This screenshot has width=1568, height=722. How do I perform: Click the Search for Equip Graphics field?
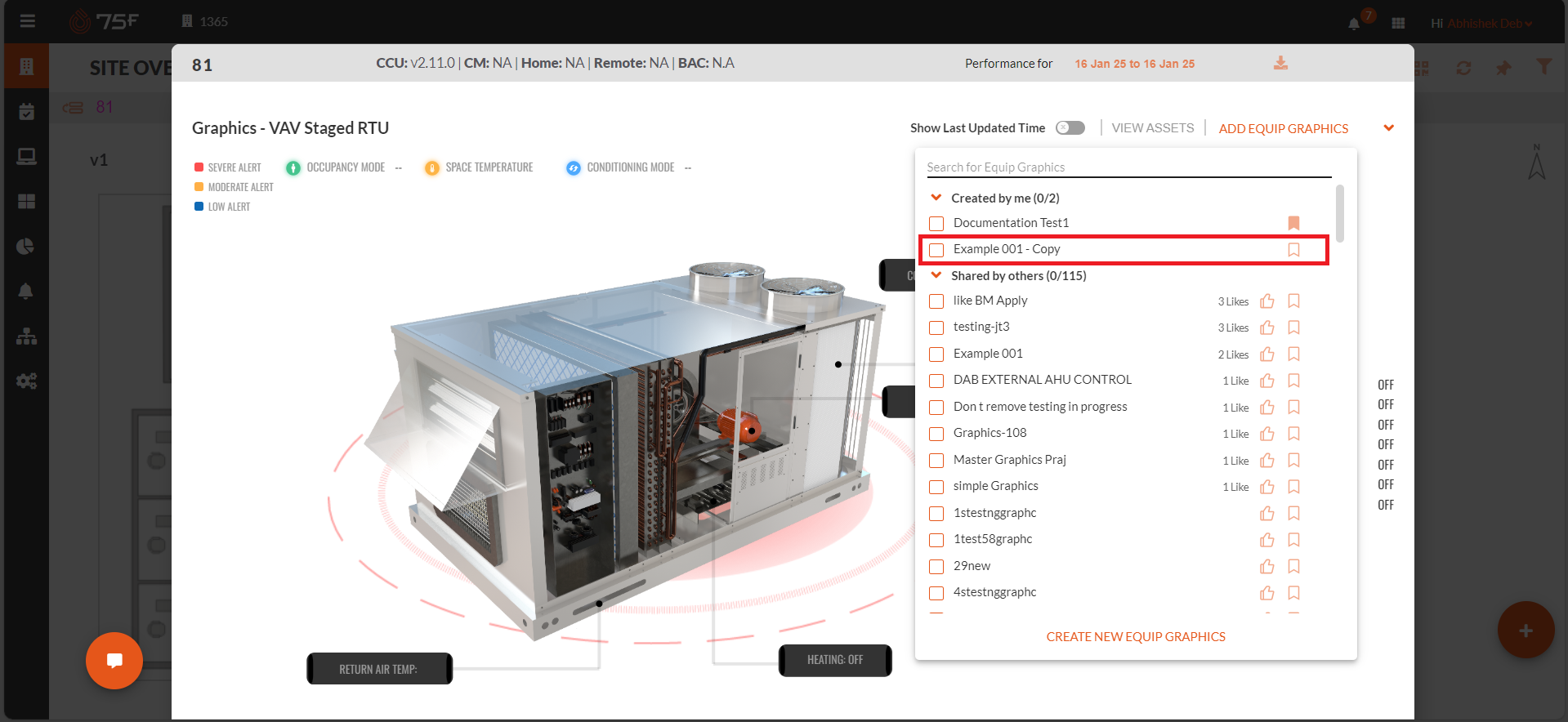click(1128, 167)
